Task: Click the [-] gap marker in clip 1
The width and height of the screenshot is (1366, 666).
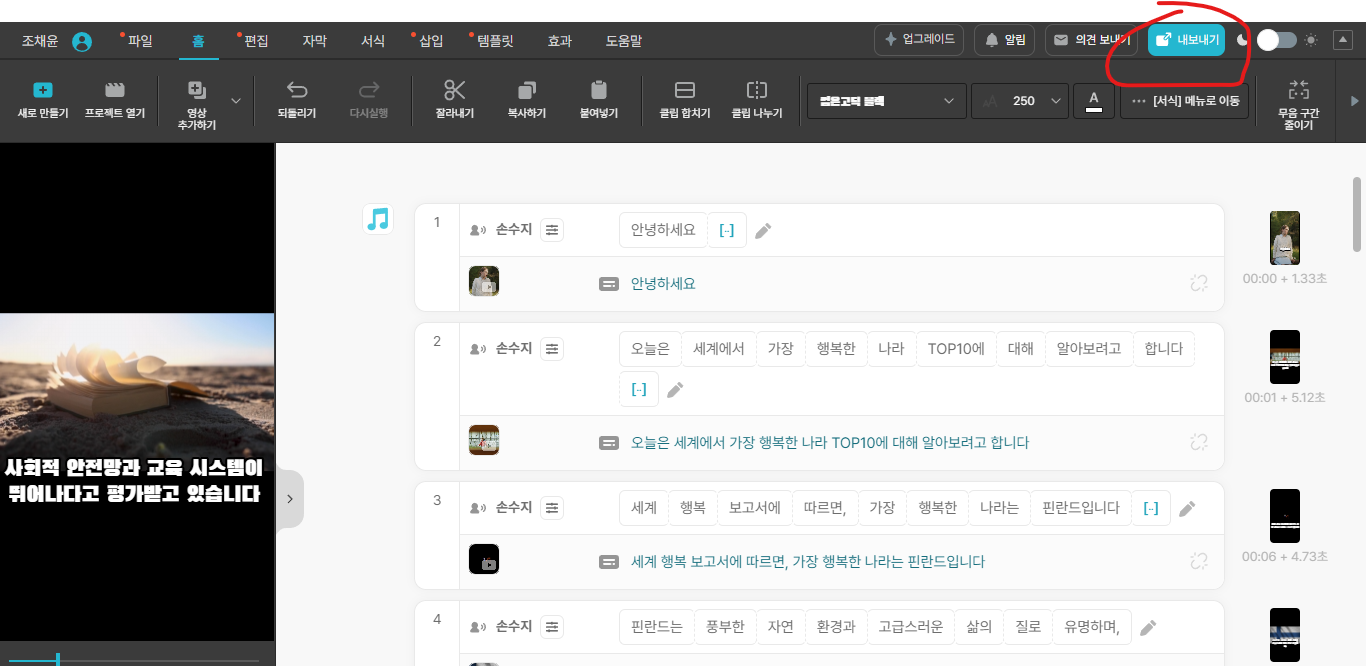Action: 727,230
